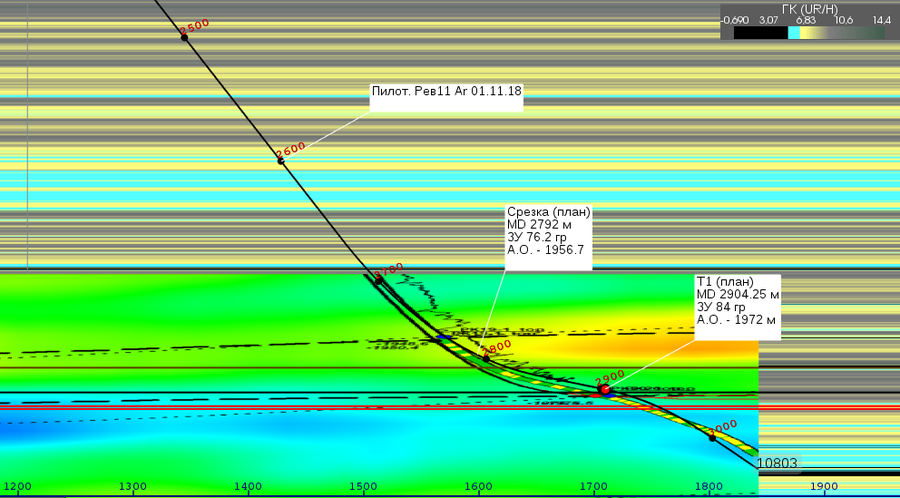The image size is (900, 498).
Task: Click the 1200 tick on horizontal axis
Action: (17, 487)
